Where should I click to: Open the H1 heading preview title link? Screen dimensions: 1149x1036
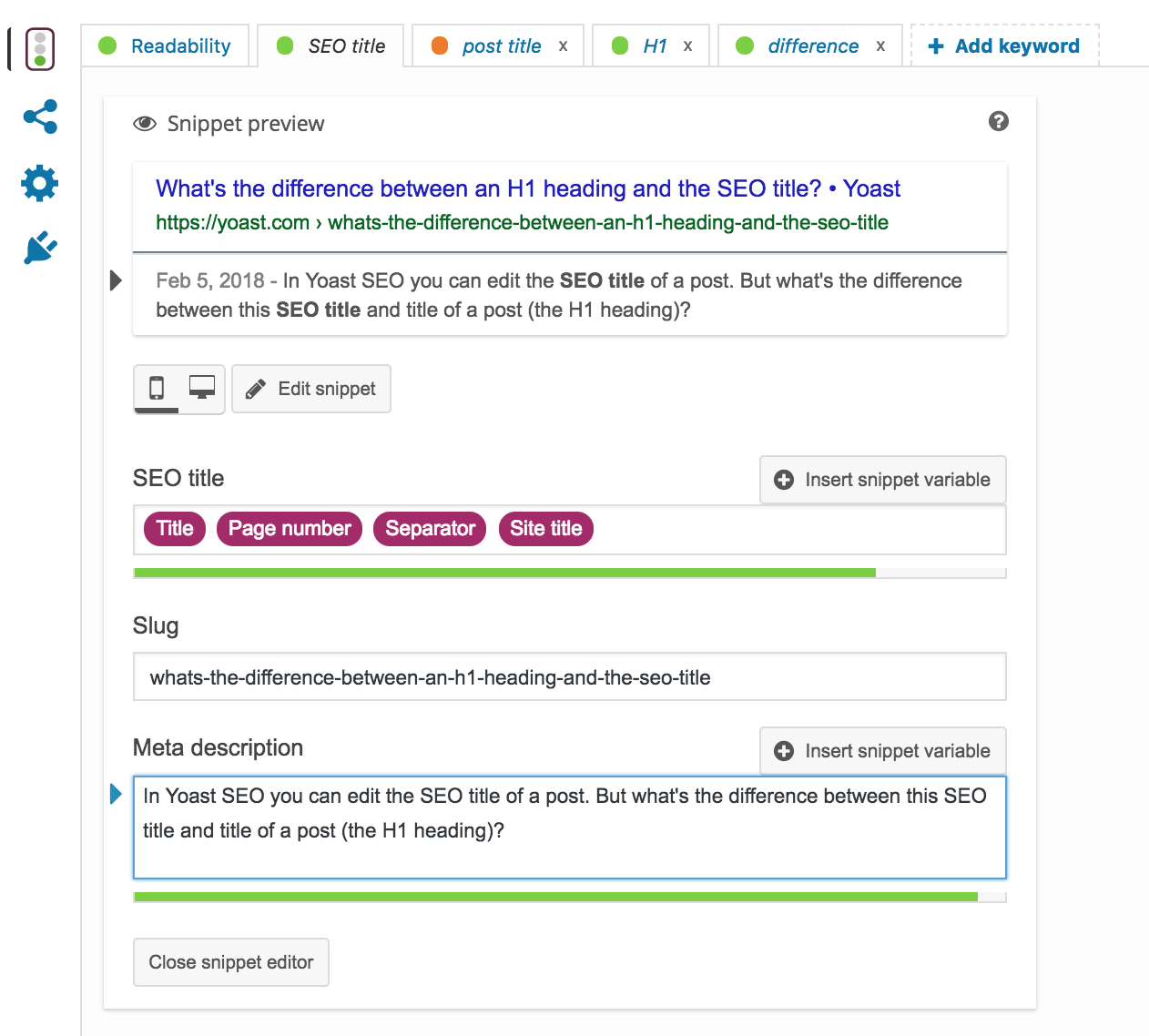[527, 188]
